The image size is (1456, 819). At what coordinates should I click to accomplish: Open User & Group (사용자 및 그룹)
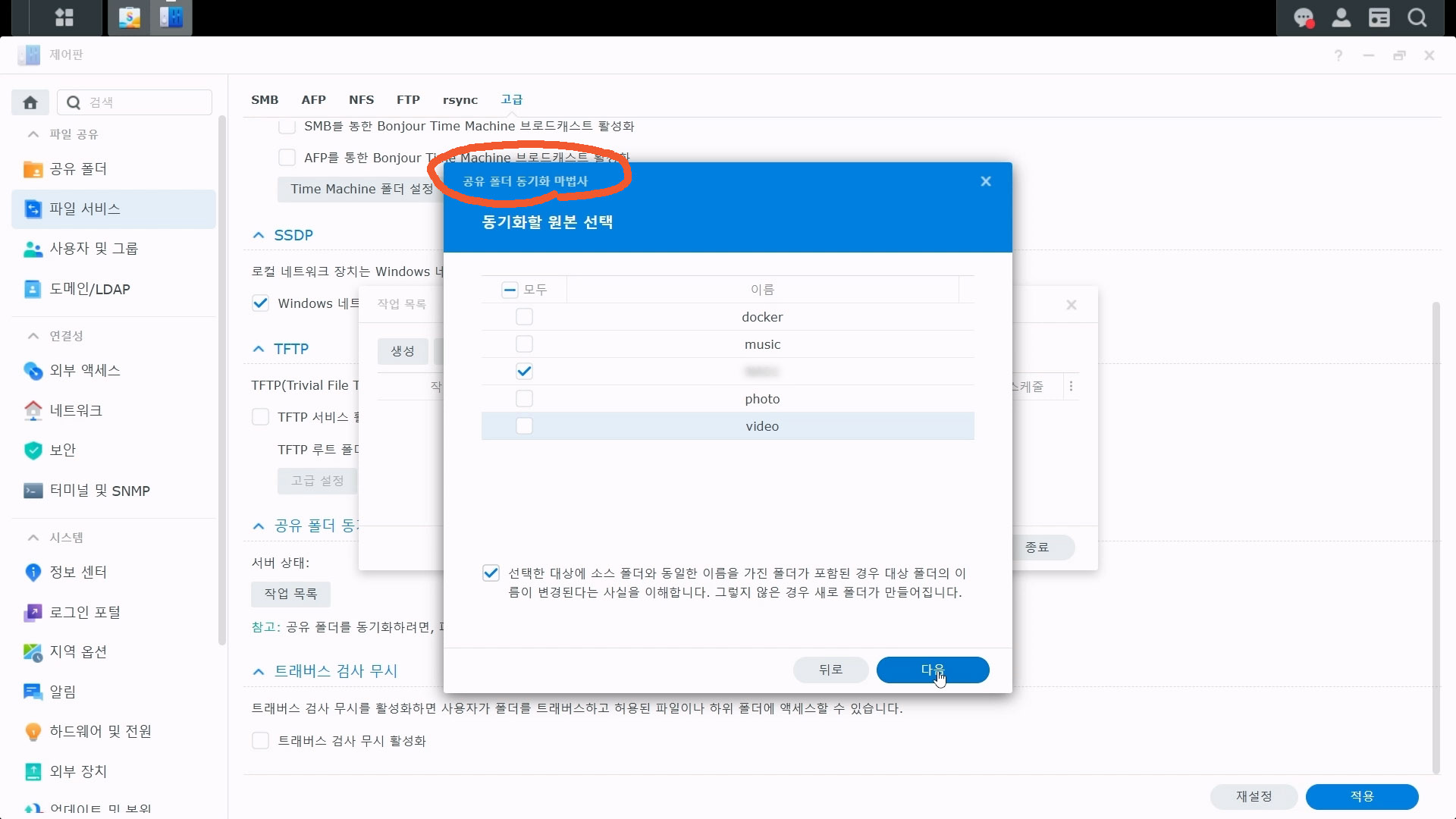click(x=93, y=249)
